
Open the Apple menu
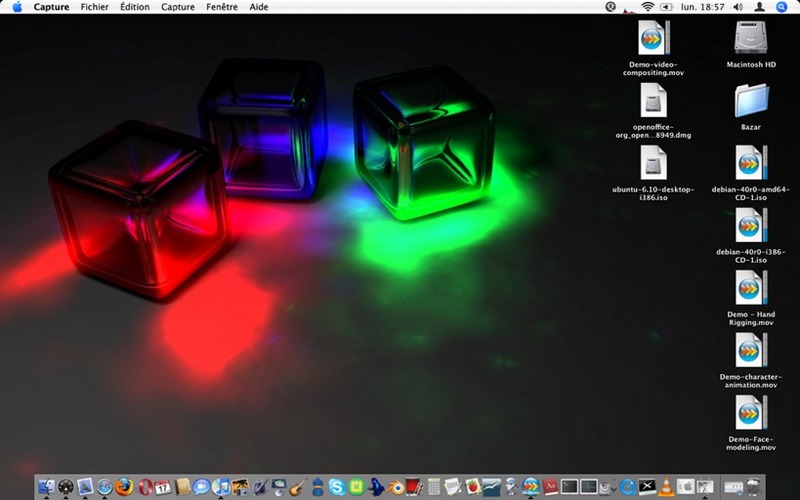point(16,7)
